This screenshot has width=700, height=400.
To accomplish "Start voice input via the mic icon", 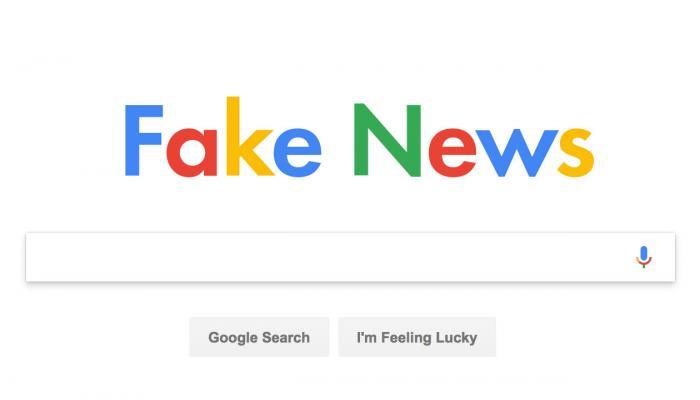I will click(x=643, y=257).
